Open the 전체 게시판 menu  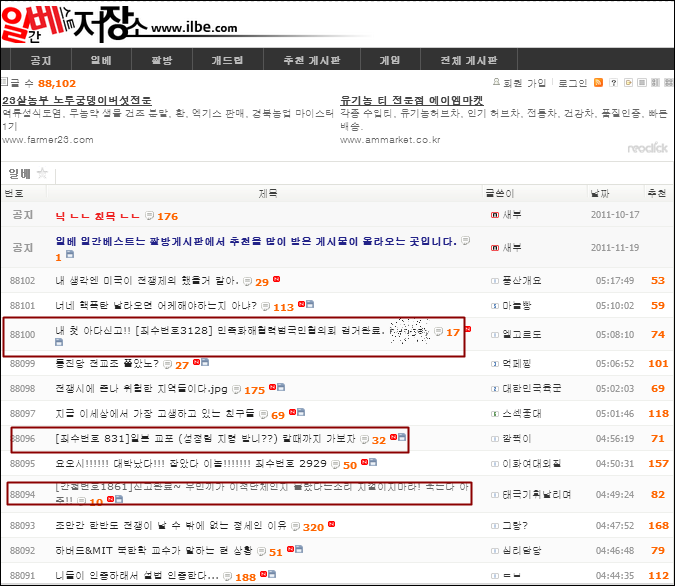[x=468, y=60]
